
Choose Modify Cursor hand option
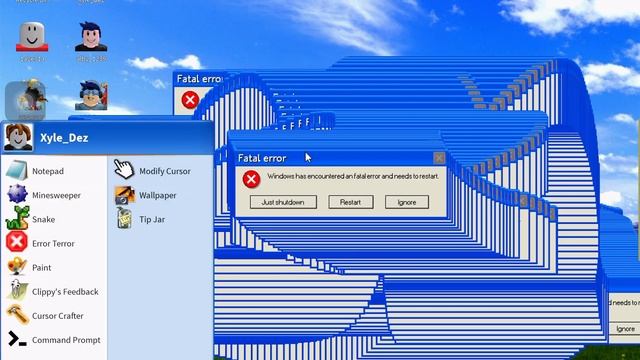pyautogui.click(x=152, y=171)
